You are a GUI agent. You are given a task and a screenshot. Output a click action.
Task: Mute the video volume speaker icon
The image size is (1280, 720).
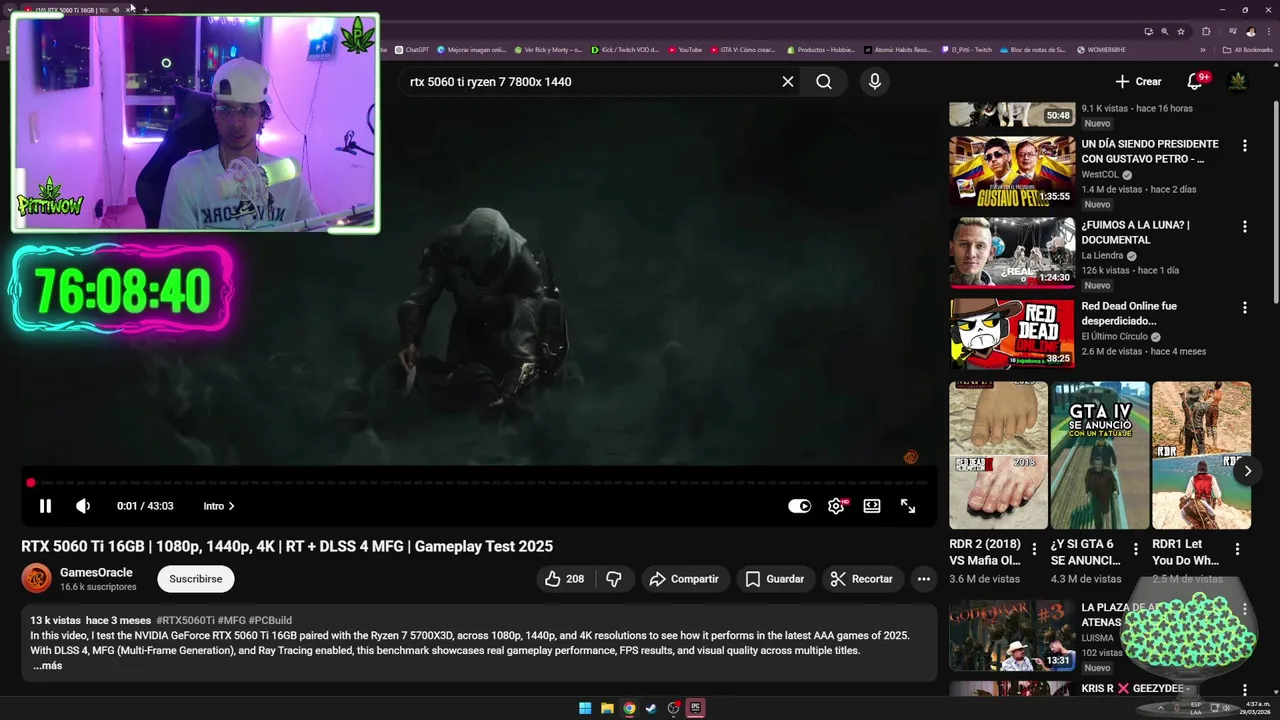83,506
